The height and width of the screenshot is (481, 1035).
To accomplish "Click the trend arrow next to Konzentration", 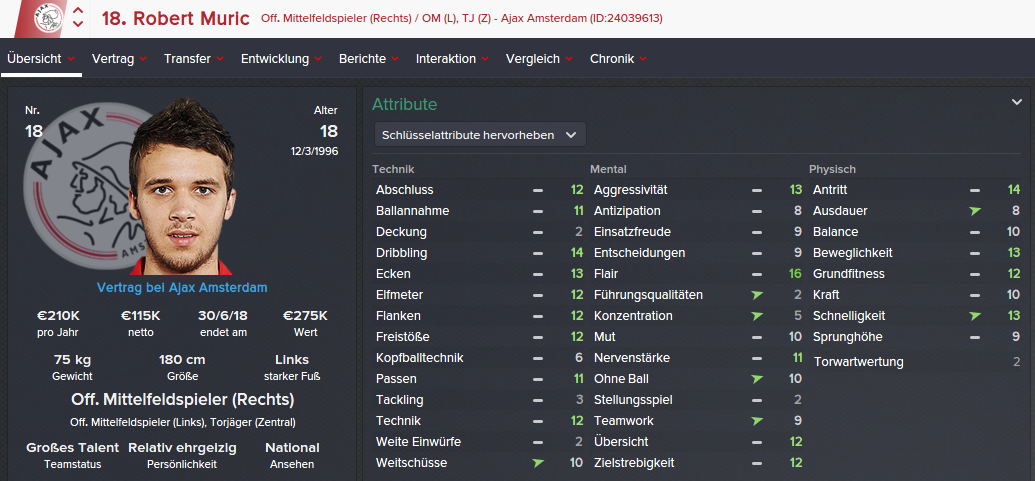I will [x=757, y=316].
